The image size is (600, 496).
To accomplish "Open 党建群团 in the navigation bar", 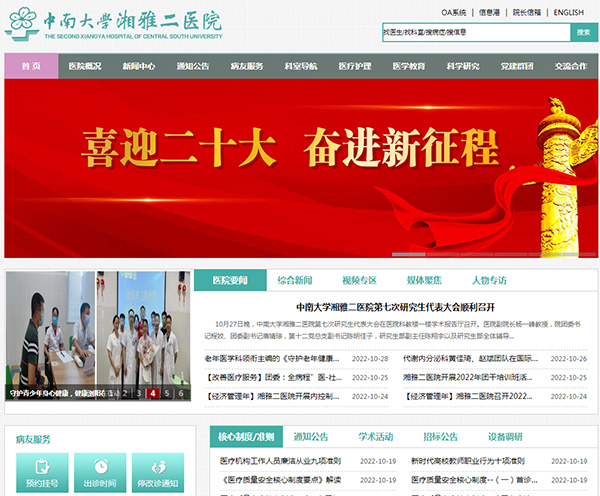I will coord(517,66).
